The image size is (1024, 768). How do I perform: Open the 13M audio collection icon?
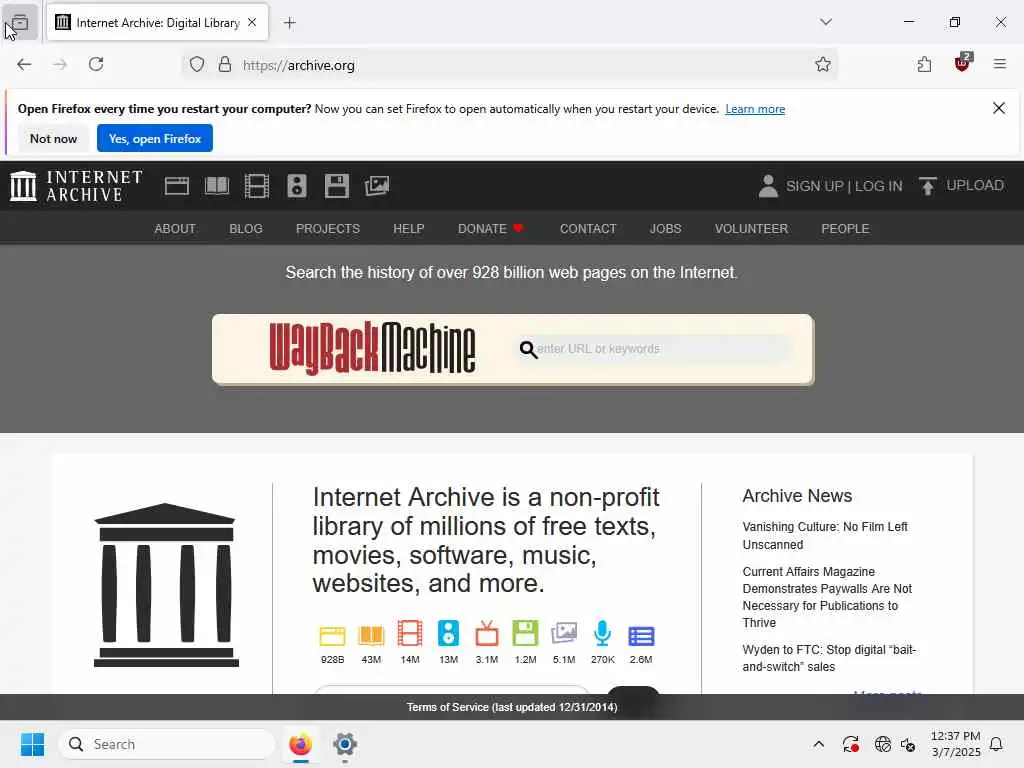coord(448,633)
